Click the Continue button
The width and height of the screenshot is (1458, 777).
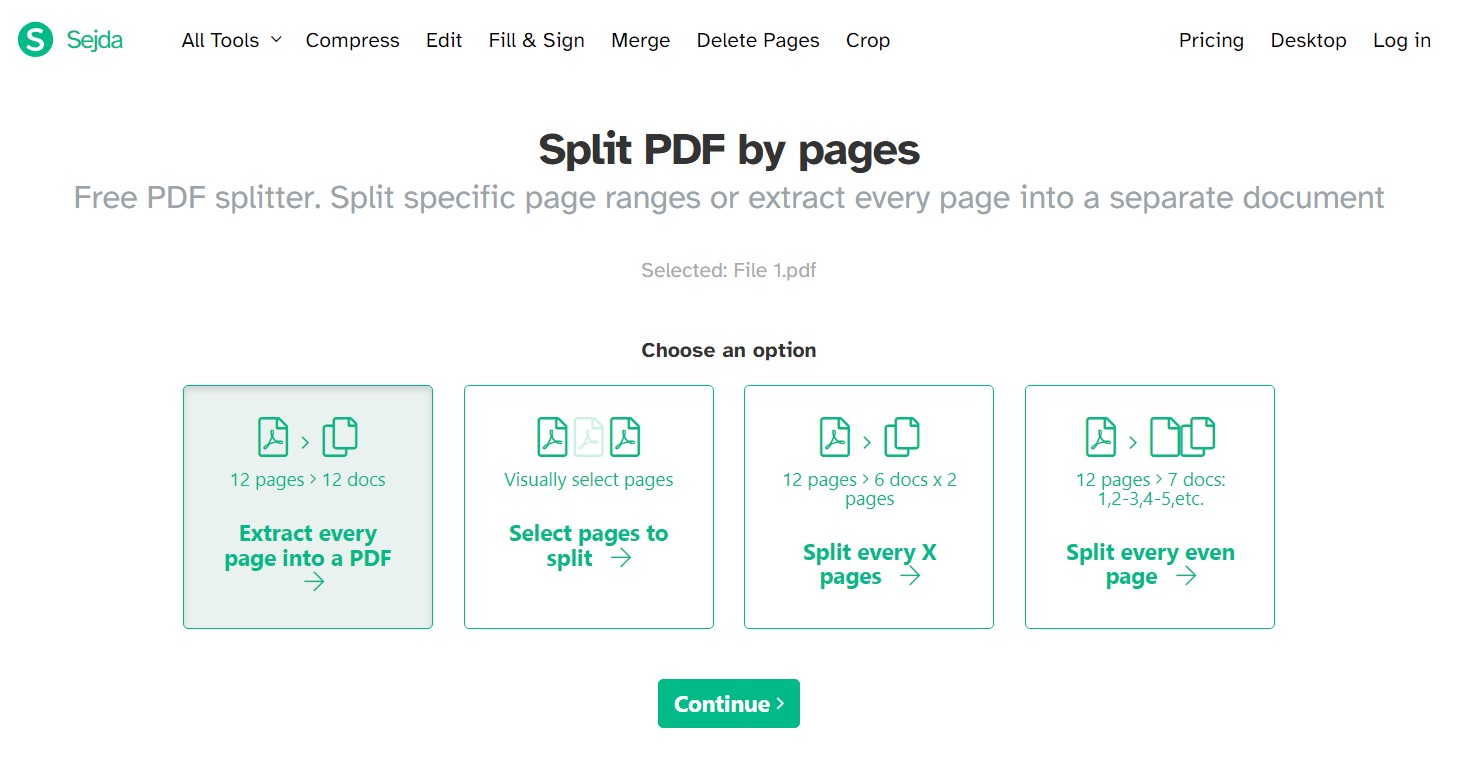[728, 703]
